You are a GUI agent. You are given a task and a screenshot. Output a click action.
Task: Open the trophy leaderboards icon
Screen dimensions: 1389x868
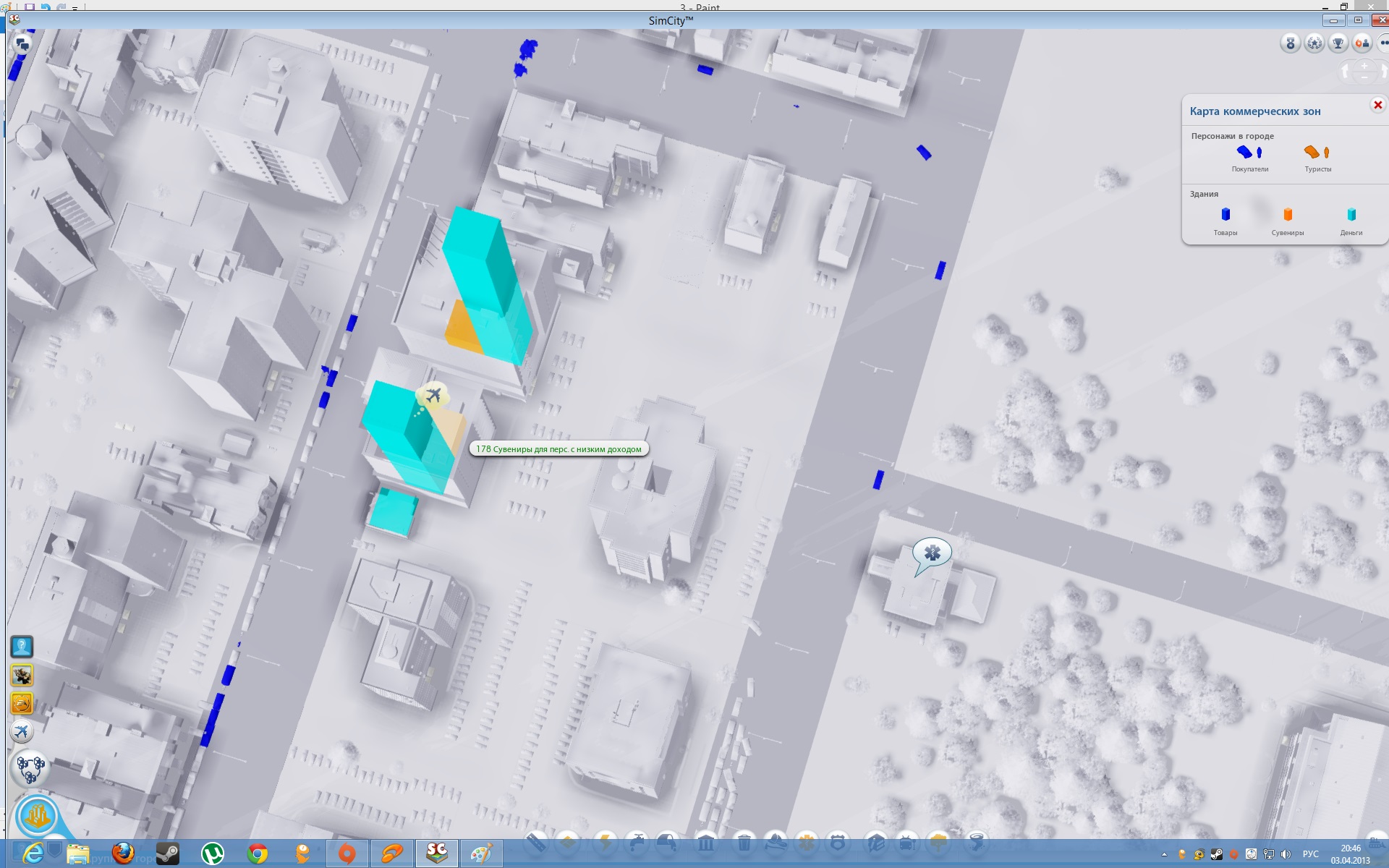pyautogui.click(x=1338, y=43)
